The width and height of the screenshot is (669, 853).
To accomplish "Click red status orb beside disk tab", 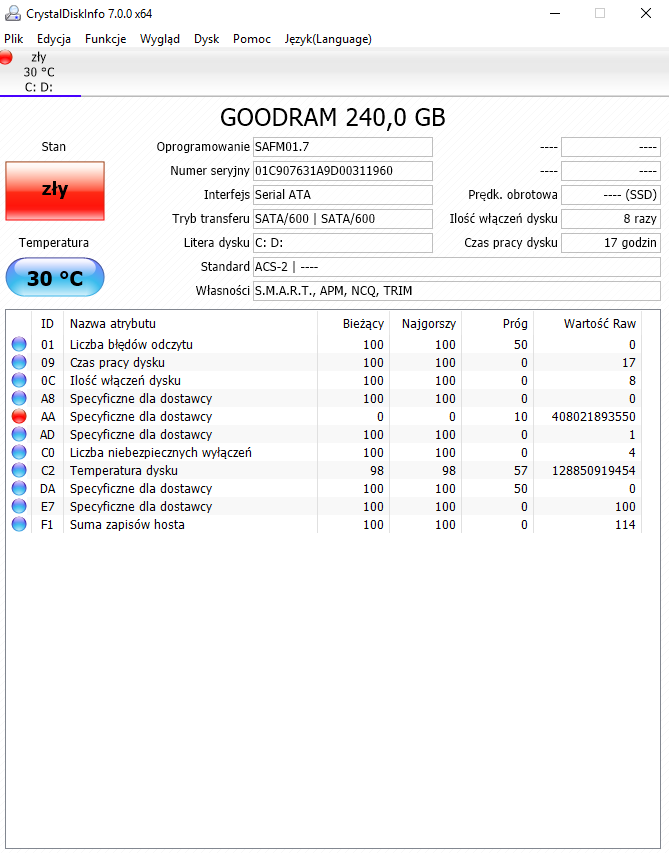I will coord(6,57).
